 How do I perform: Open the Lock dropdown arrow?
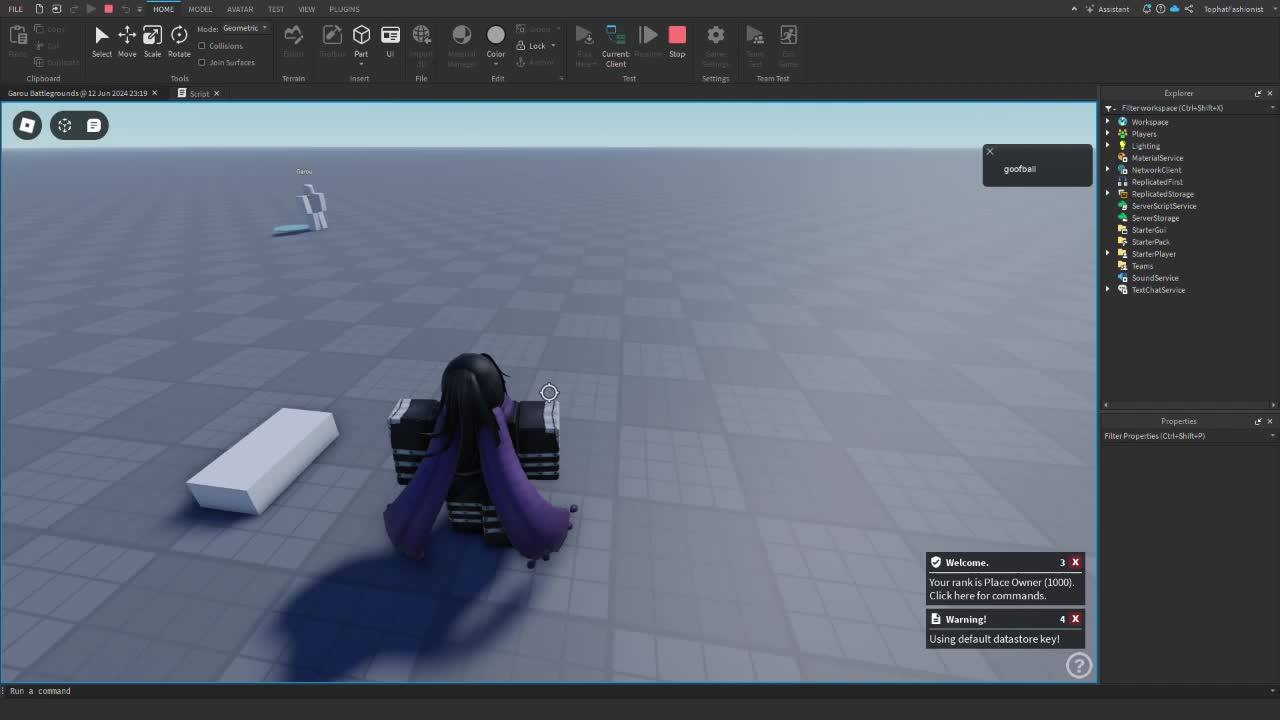553,46
